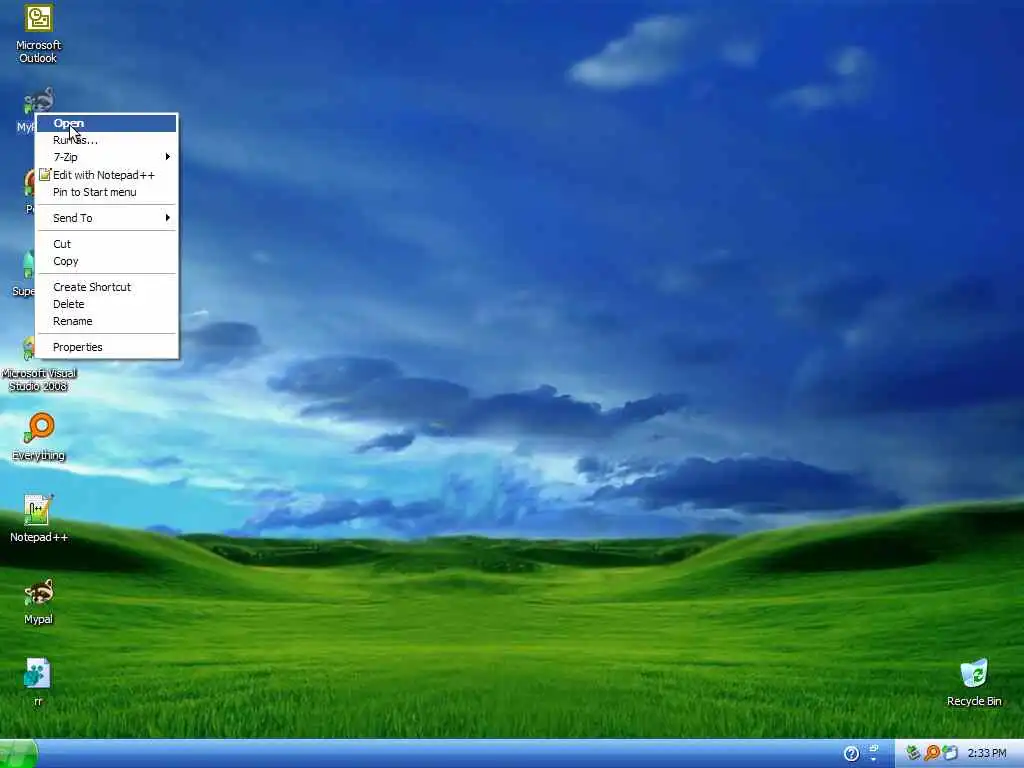1024x768 pixels.
Task: Click the Everything magnifier tray icon
Action: (x=932, y=753)
